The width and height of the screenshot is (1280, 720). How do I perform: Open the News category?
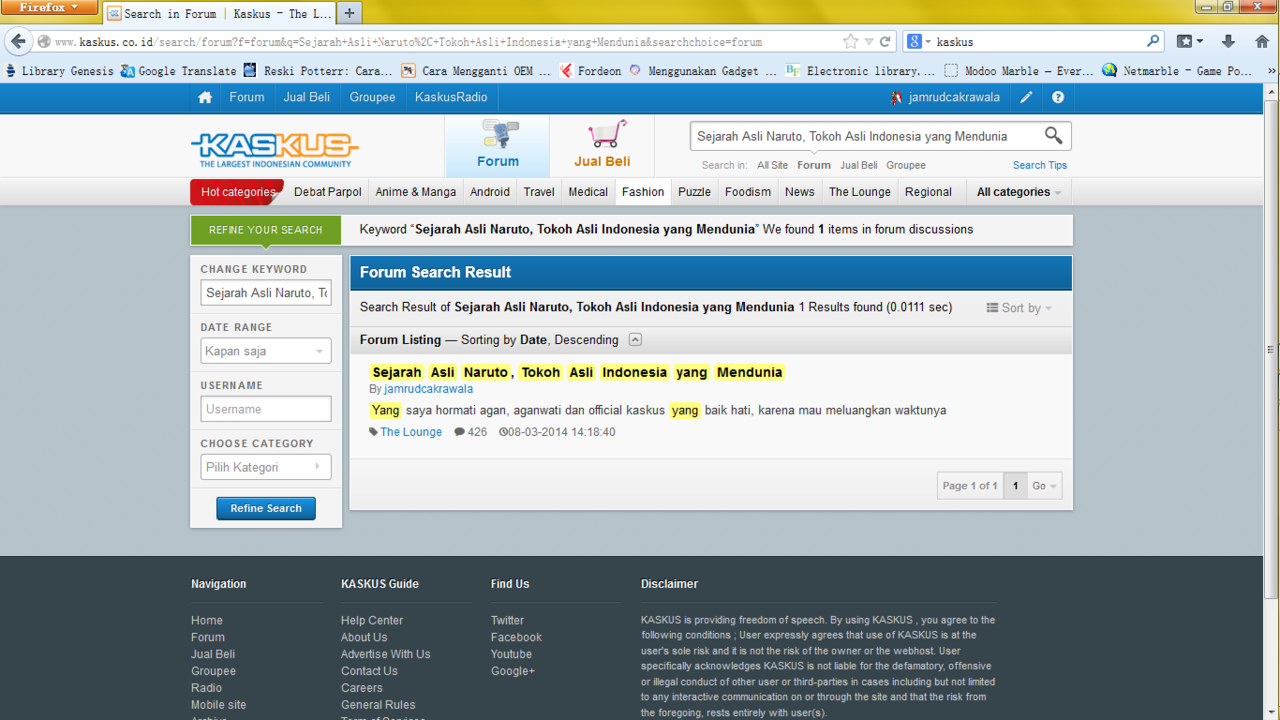pyautogui.click(x=800, y=192)
